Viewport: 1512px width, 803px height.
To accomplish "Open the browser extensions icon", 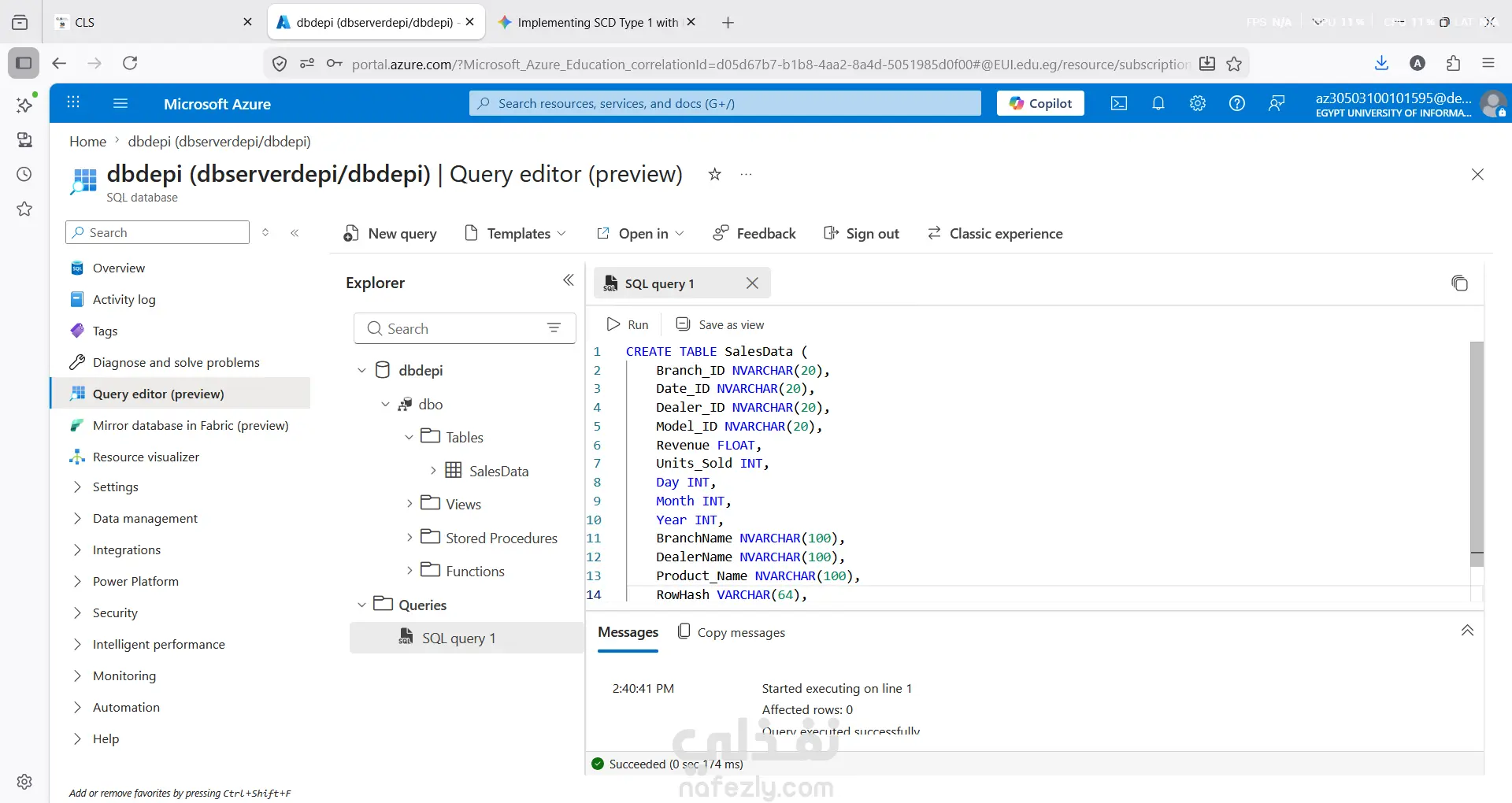I will [x=1453, y=63].
